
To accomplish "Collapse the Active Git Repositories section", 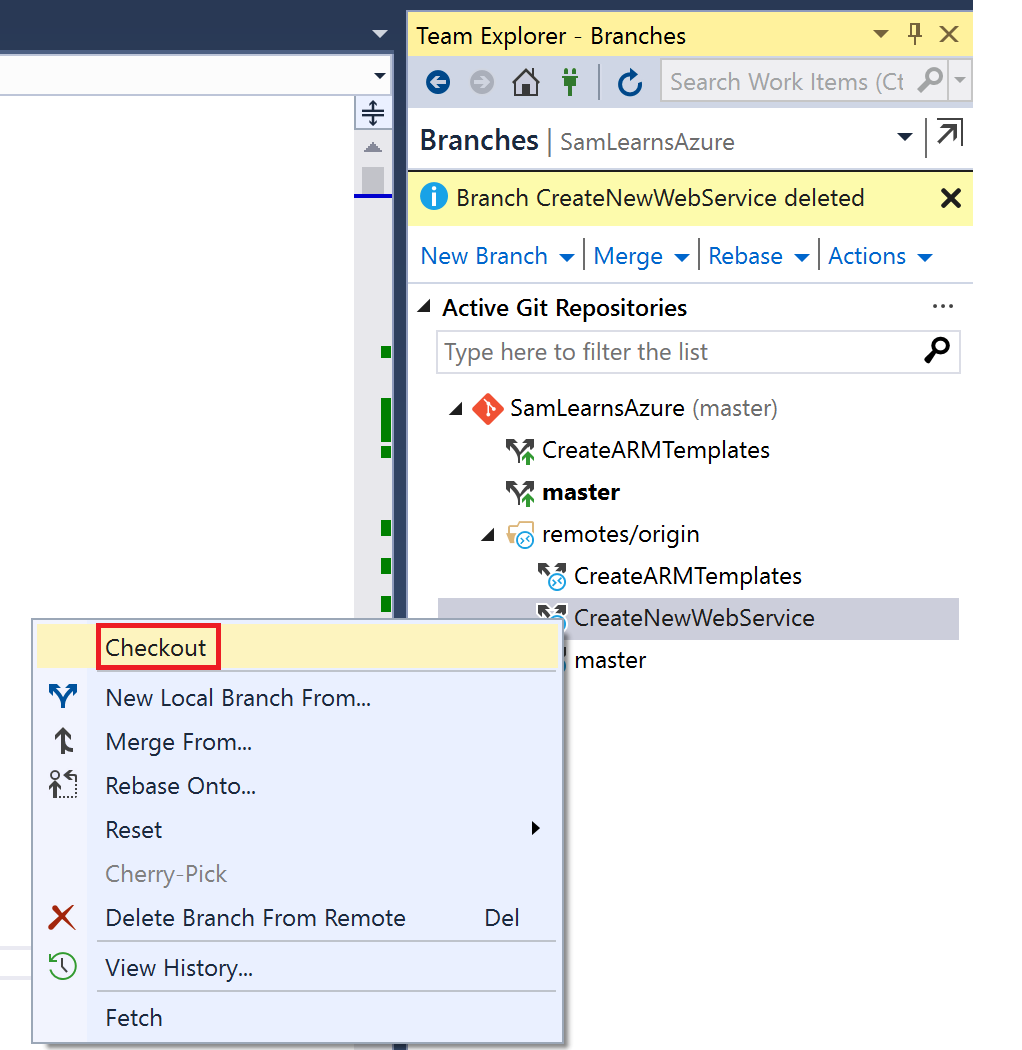I will coord(425,308).
